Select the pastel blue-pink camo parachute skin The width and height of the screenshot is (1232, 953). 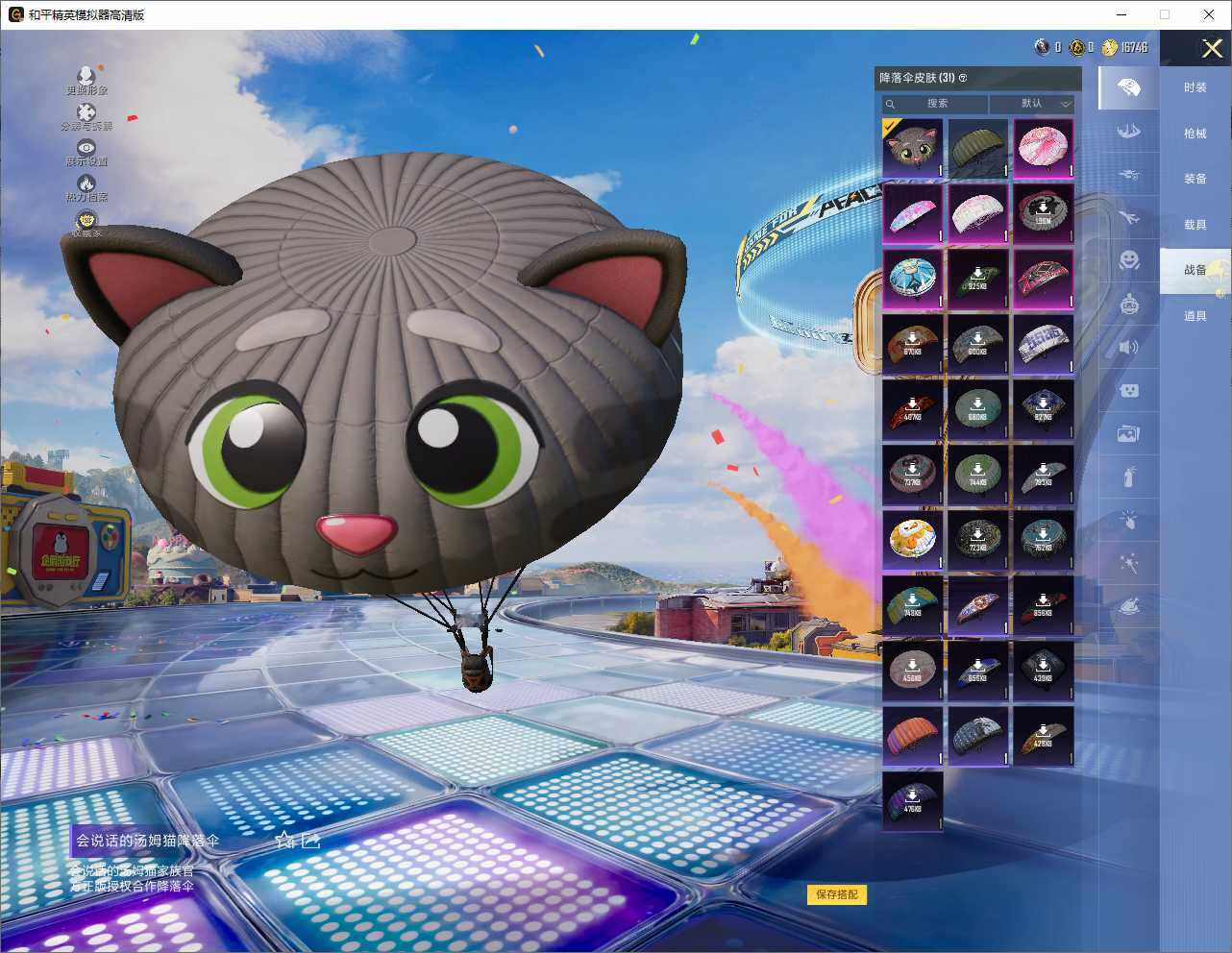[913, 214]
